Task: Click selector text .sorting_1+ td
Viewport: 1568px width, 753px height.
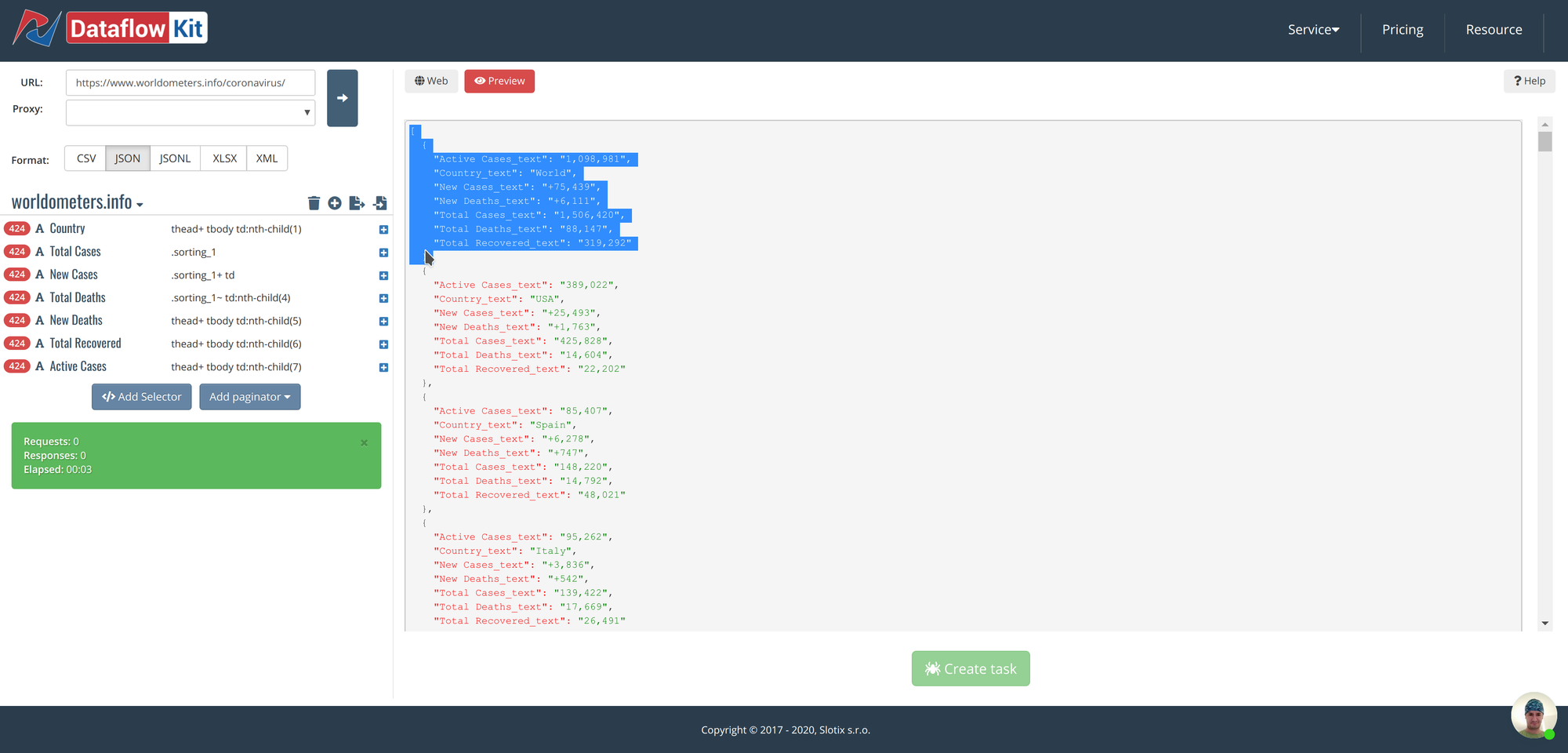Action: click(x=203, y=275)
